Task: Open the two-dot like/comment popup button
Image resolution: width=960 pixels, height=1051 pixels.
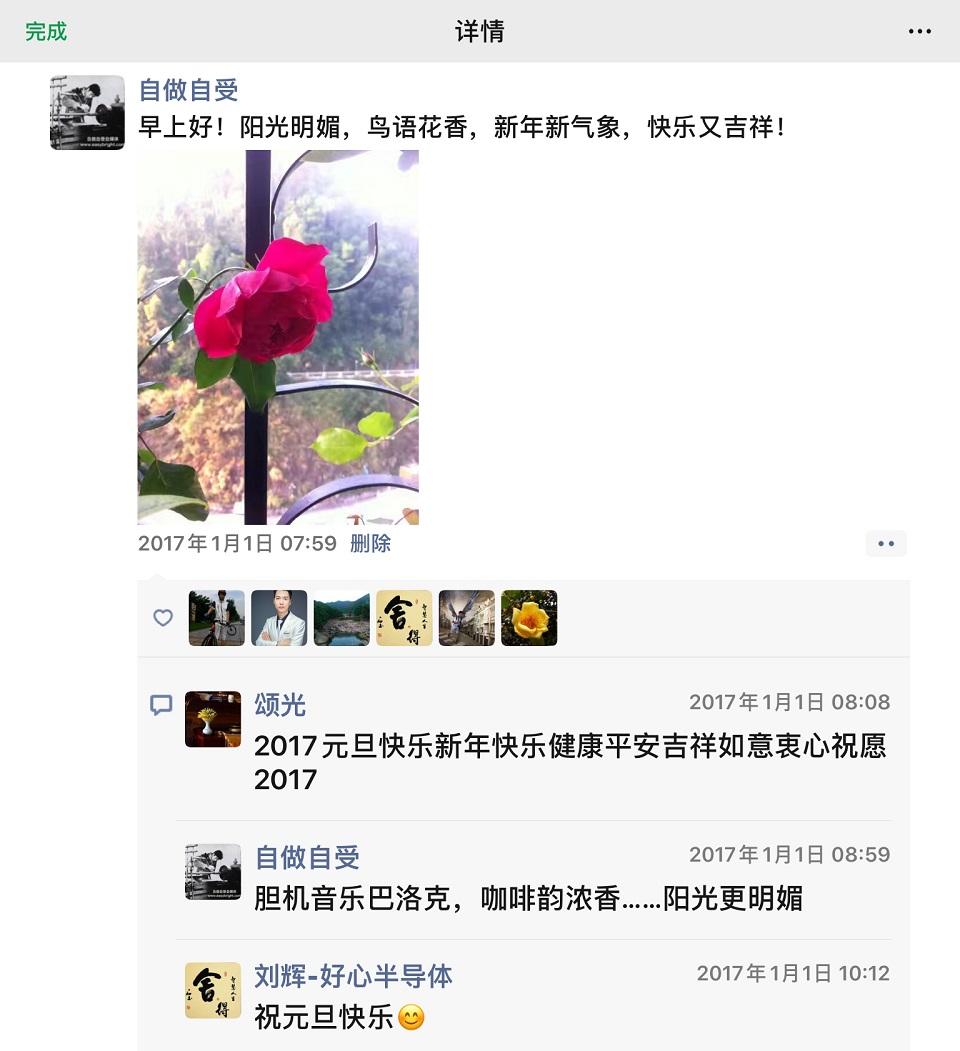Action: tap(886, 544)
